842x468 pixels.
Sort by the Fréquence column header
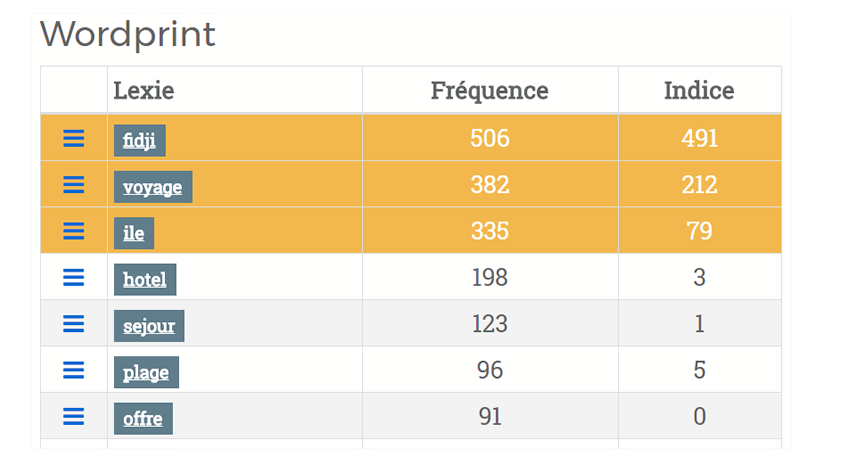tap(490, 90)
